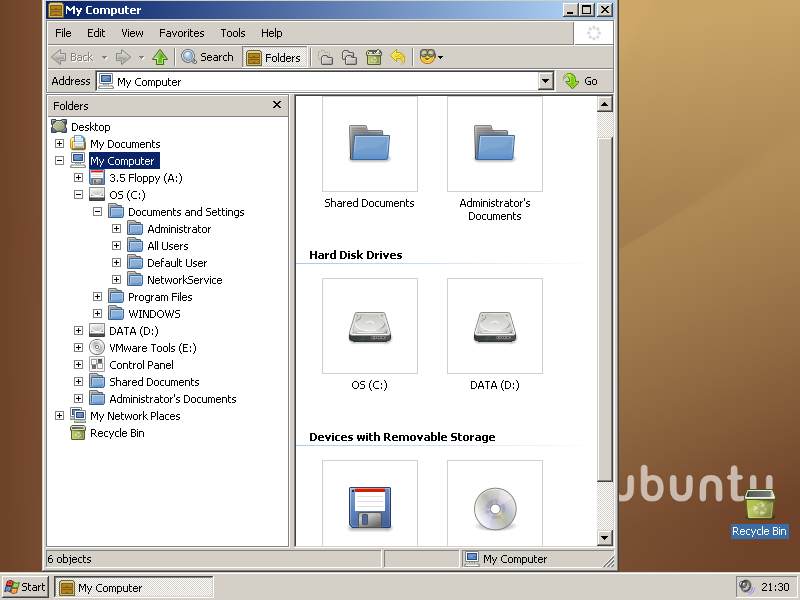800x600 pixels.
Task: Close the Folders pane with its X
Action: (x=277, y=105)
